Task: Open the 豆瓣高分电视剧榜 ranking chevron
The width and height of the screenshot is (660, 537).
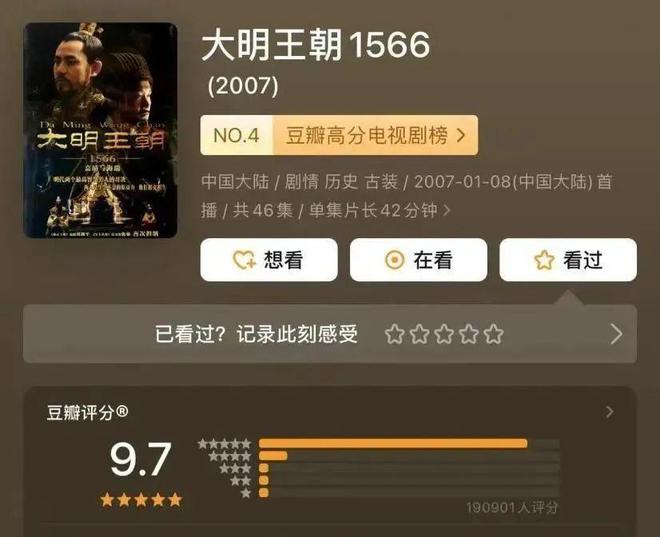Action: tap(461, 135)
